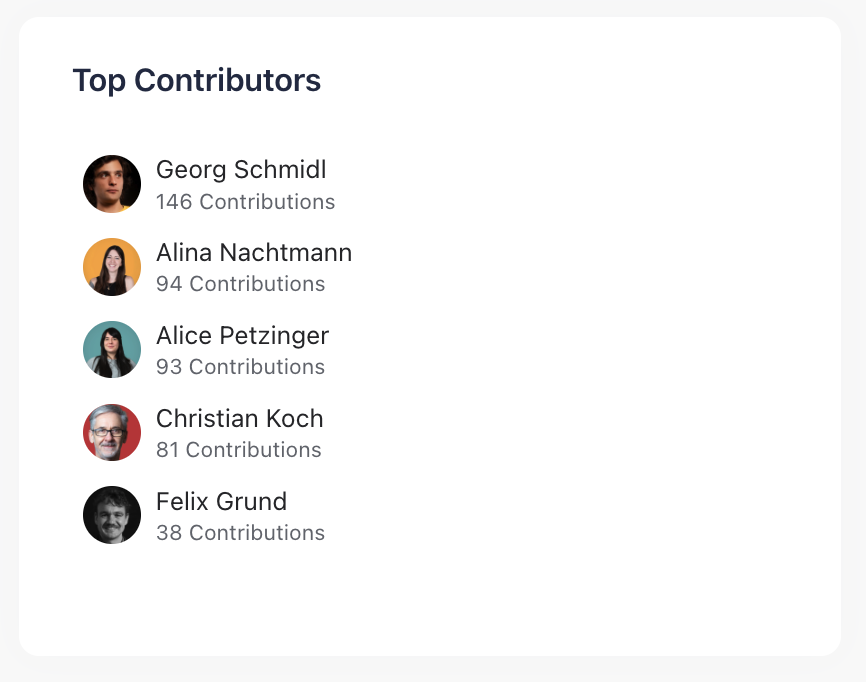This screenshot has height=682, width=866.
Task: Open Felix Grund's contributor profile
Action: 221,502
